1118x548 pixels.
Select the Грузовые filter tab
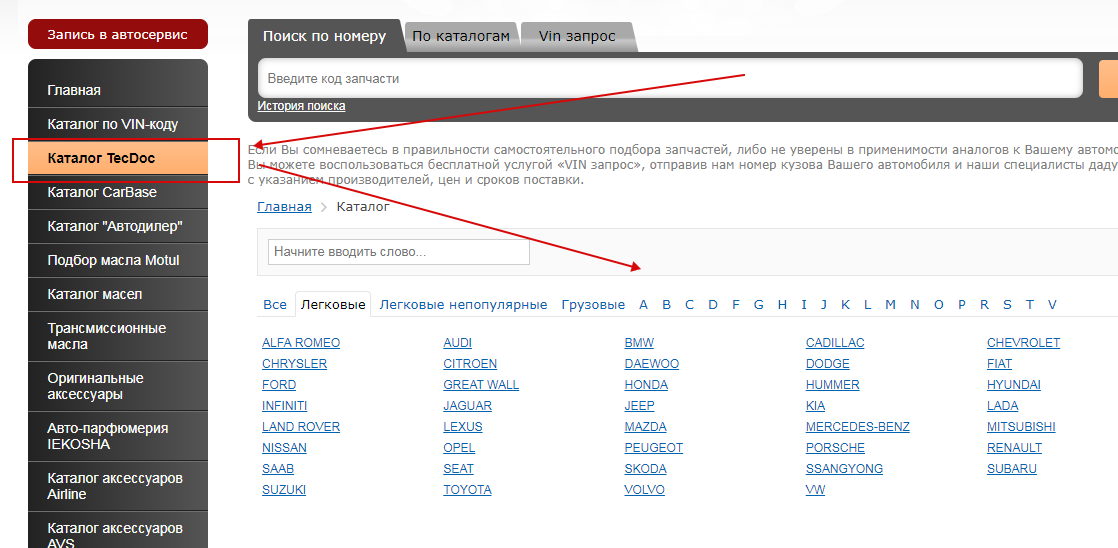[x=593, y=305]
